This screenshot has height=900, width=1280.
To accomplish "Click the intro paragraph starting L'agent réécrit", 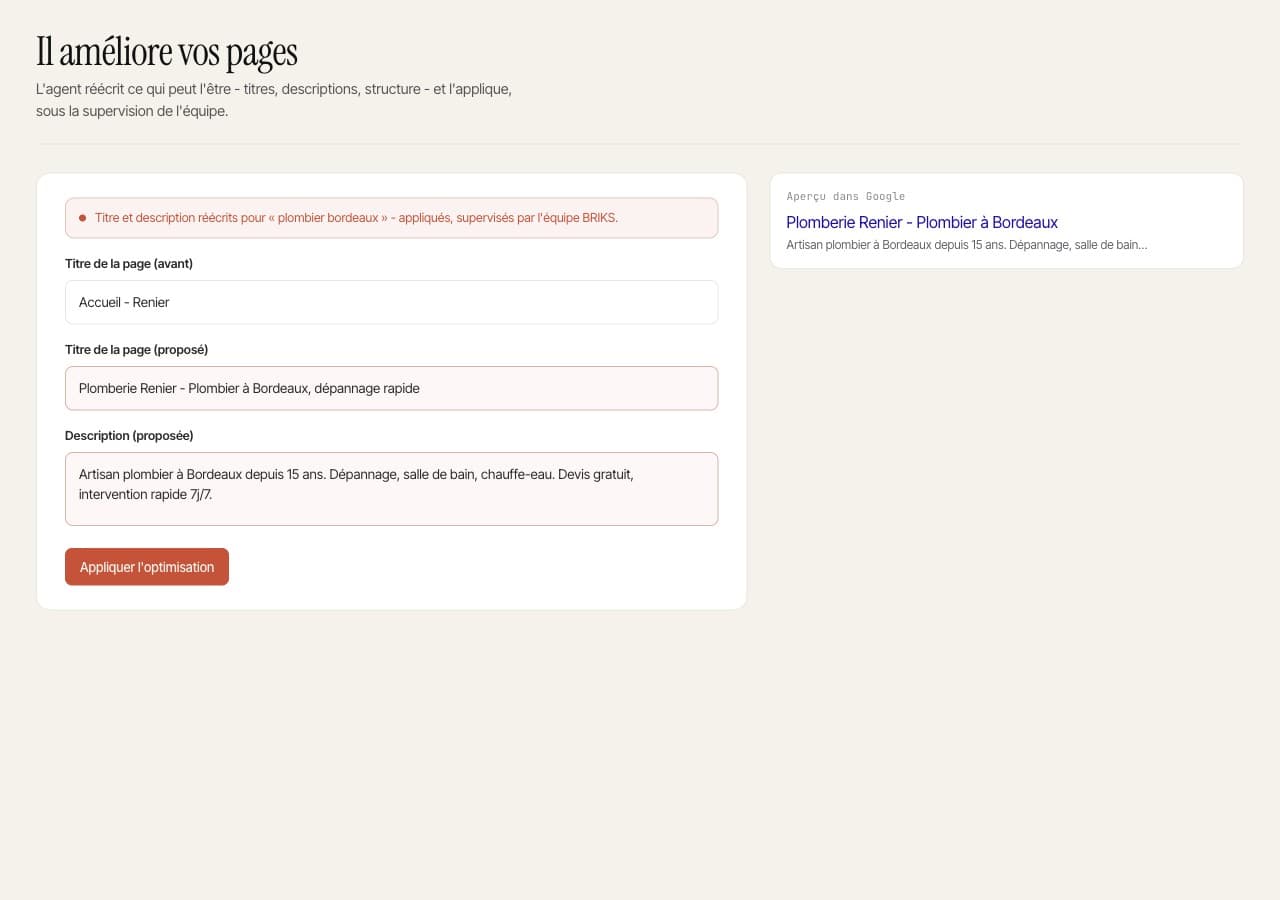I will [x=274, y=100].
